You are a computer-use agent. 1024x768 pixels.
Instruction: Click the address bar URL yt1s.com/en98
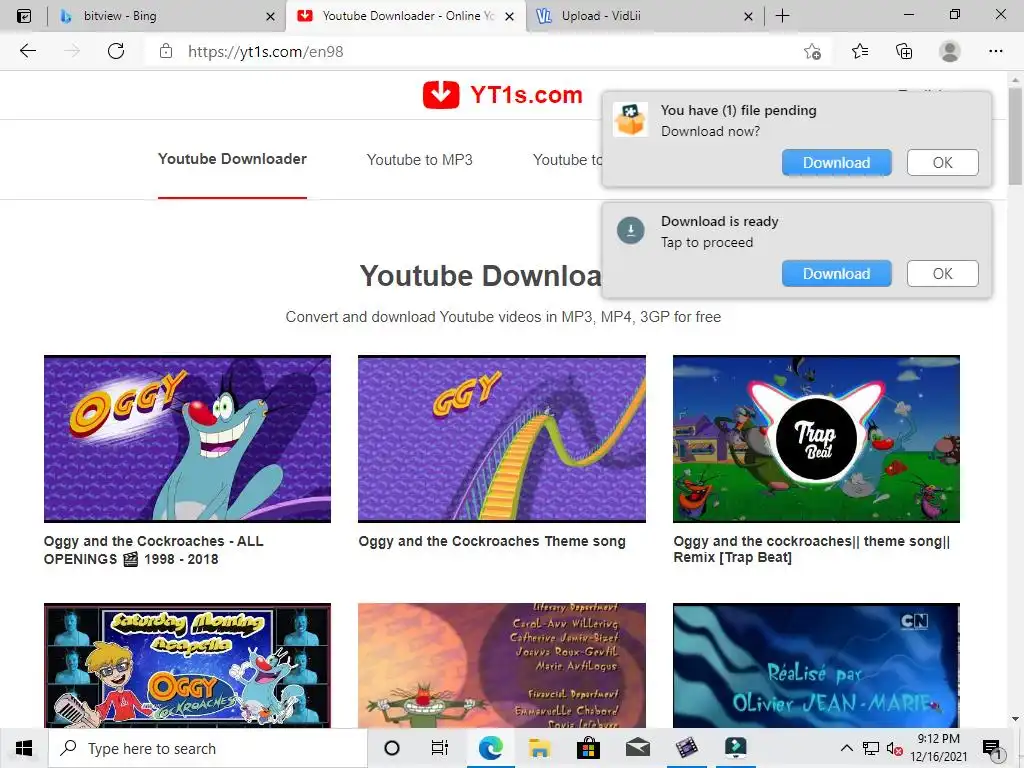point(266,52)
